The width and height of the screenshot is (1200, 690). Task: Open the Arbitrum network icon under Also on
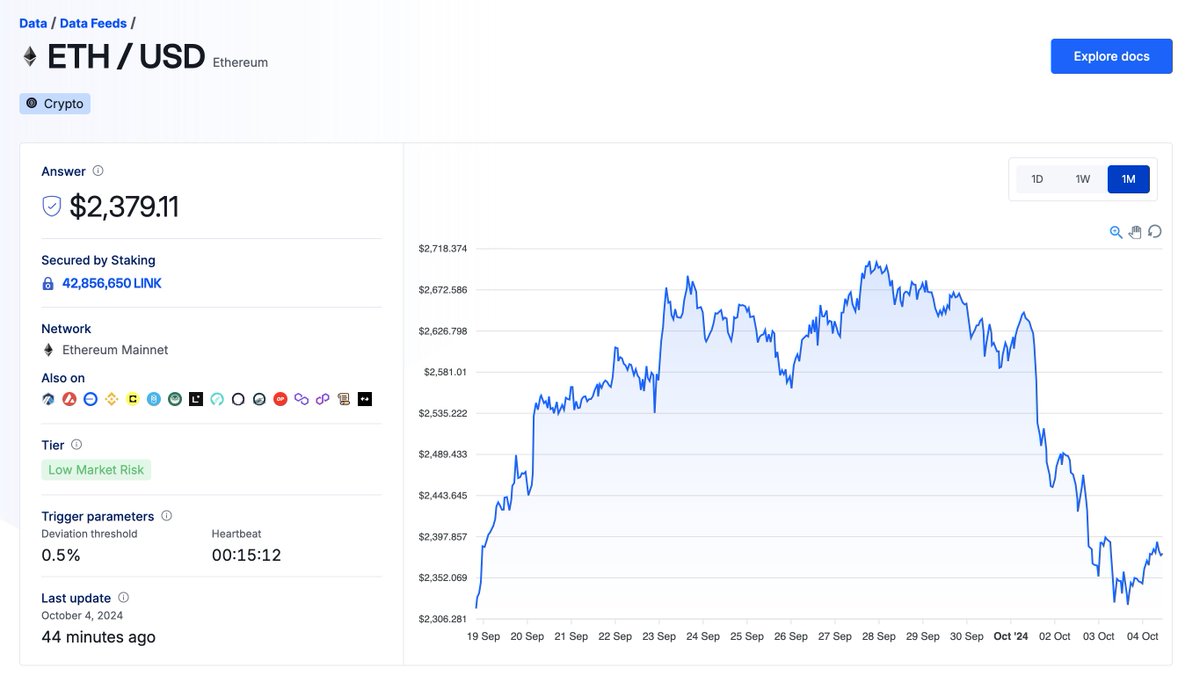(x=48, y=399)
